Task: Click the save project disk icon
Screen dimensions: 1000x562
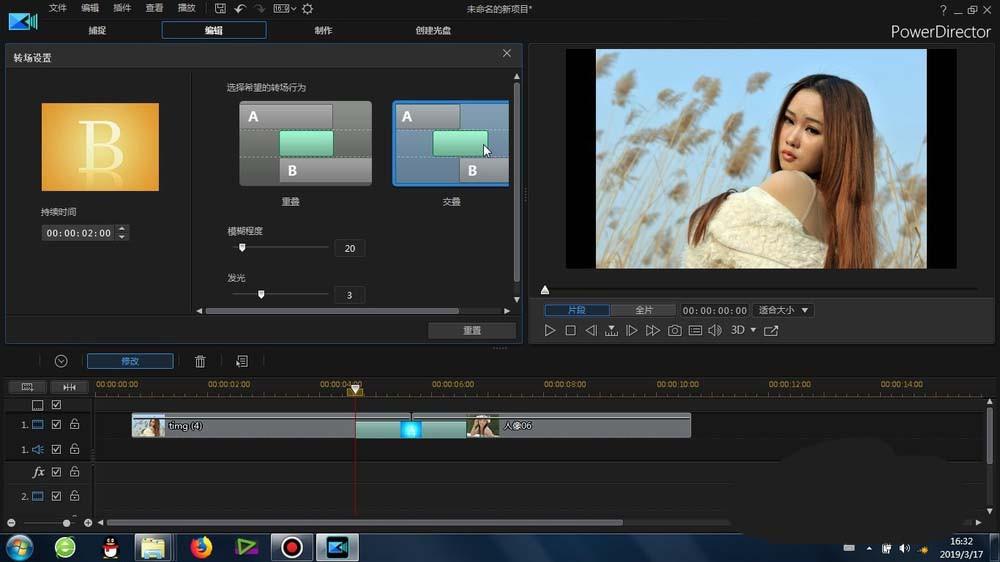Action: coord(220,9)
